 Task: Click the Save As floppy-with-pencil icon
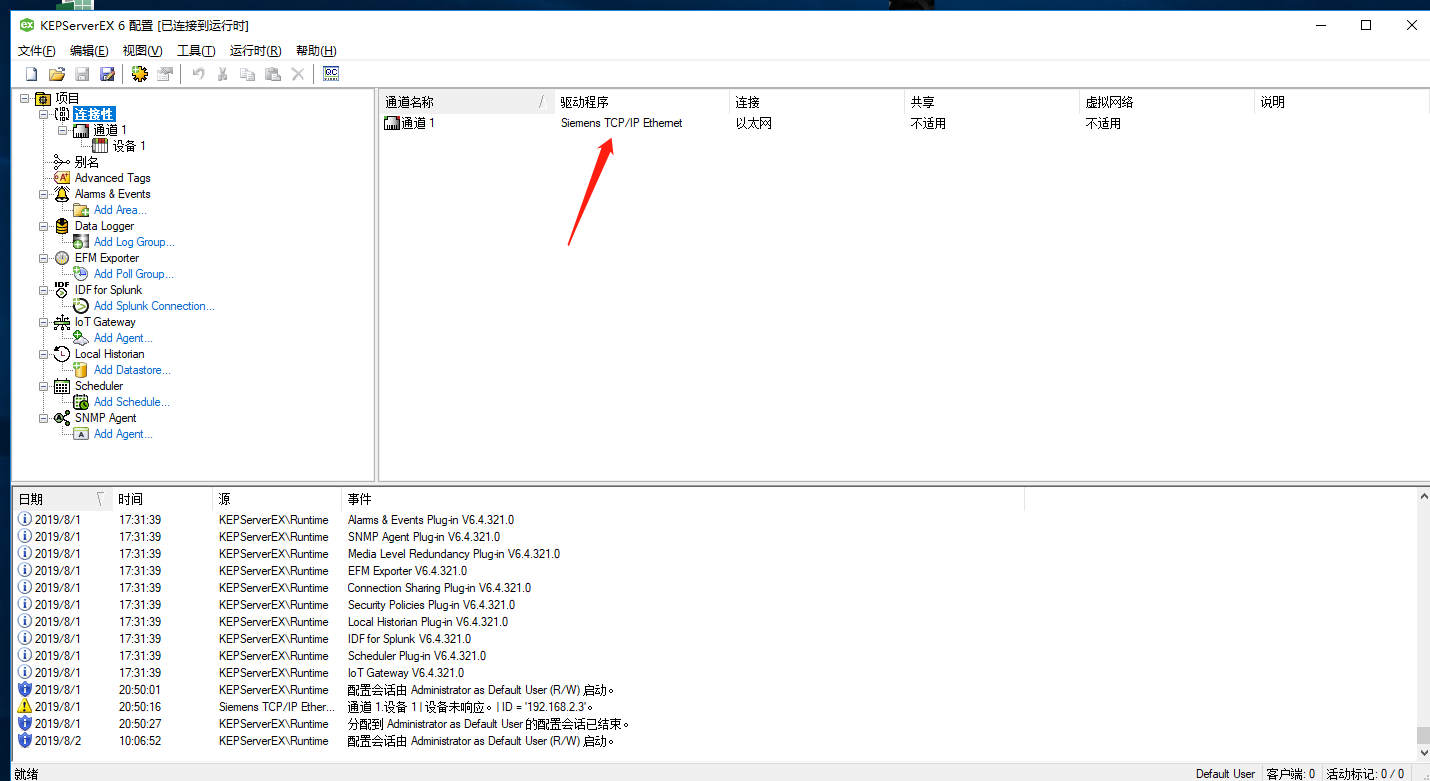pyautogui.click(x=107, y=72)
